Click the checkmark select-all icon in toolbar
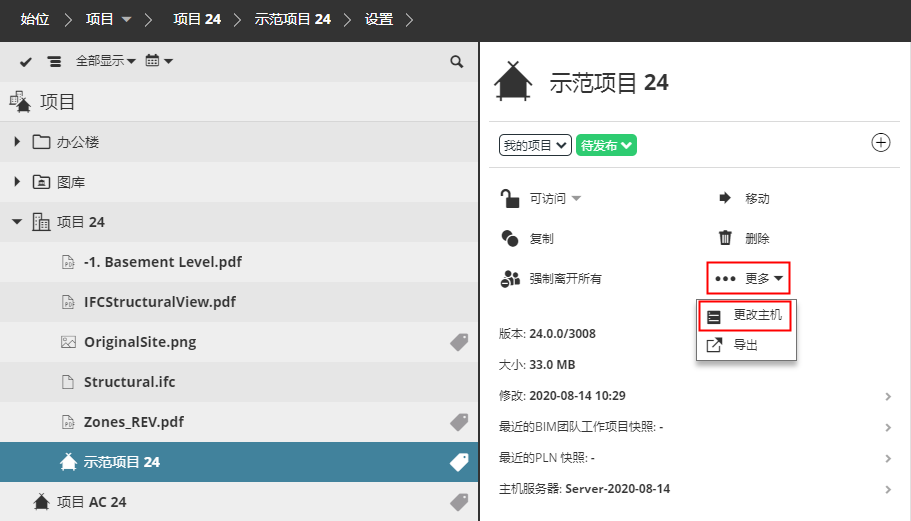Viewport: 911px width, 521px height. 26,62
